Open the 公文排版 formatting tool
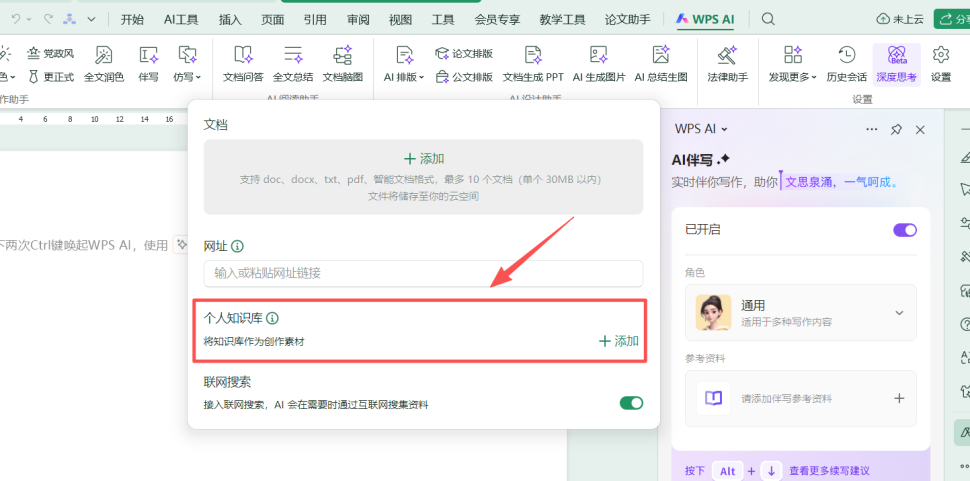The image size is (970, 481). [x=464, y=77]
